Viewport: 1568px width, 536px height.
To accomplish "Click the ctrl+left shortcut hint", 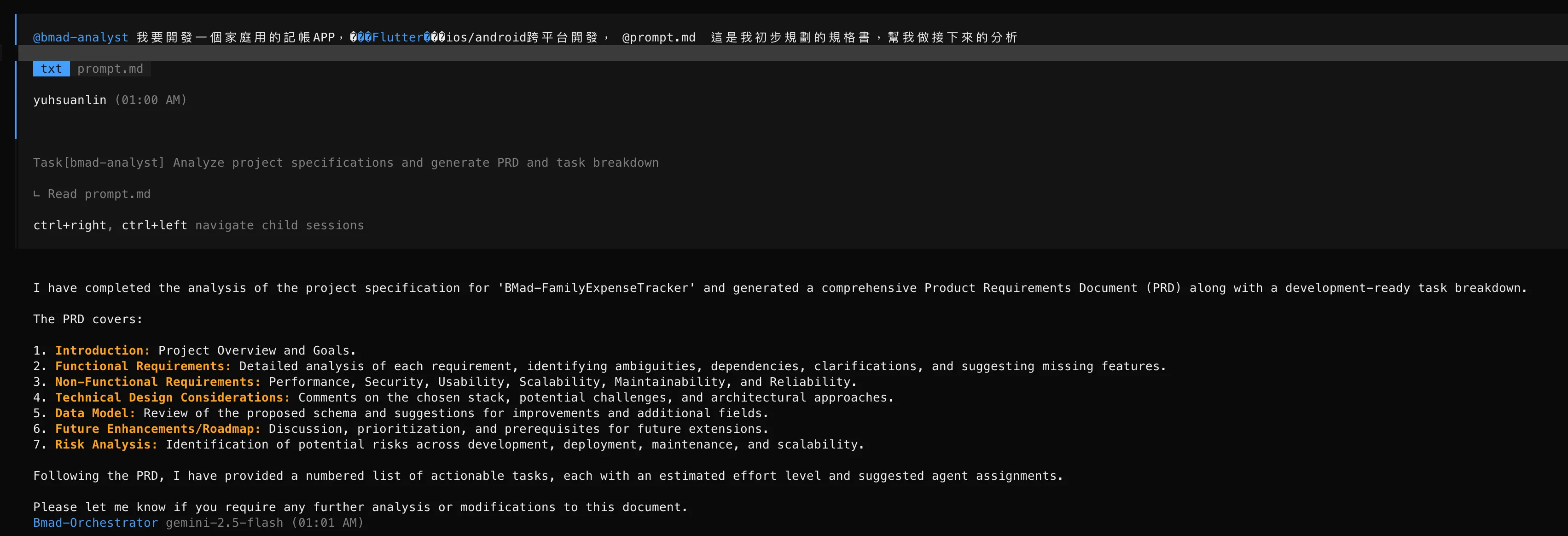I will pos(154,225).
